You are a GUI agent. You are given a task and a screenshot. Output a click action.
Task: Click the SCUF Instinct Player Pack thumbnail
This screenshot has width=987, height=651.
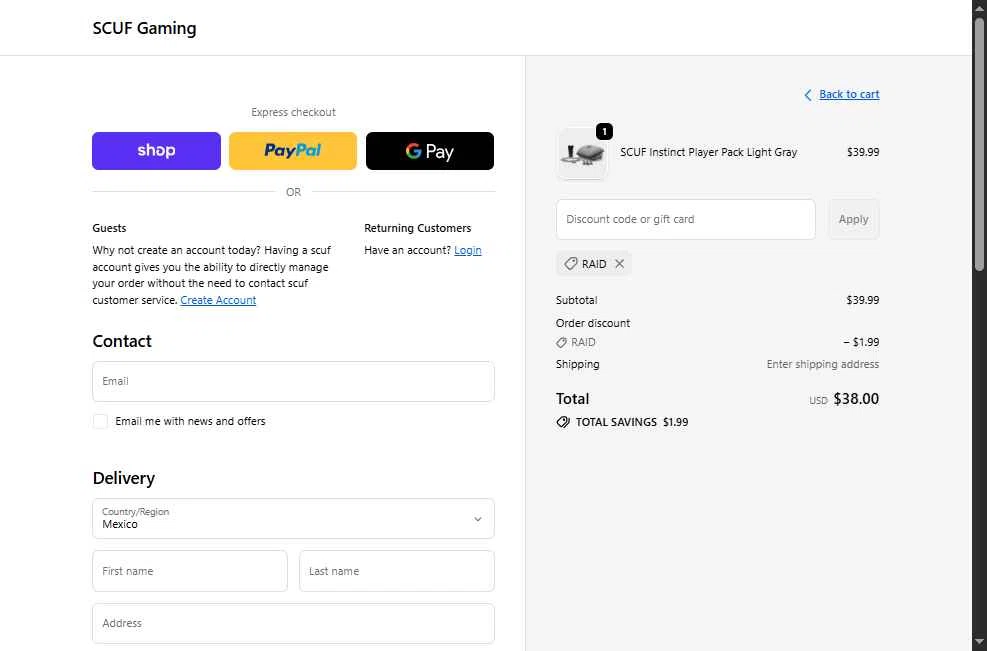click(x=582, y=154)
